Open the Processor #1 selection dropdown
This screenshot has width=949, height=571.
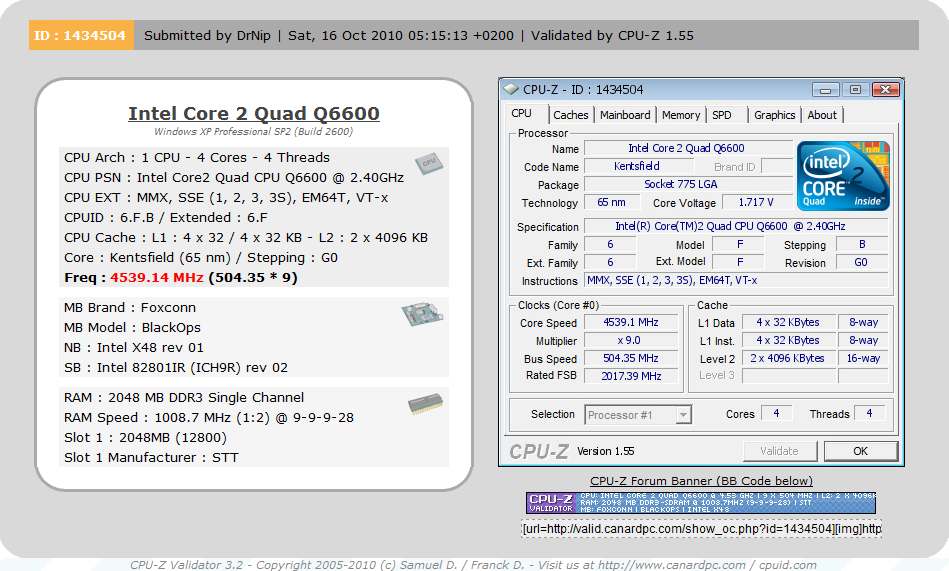(x=638, y=415)
